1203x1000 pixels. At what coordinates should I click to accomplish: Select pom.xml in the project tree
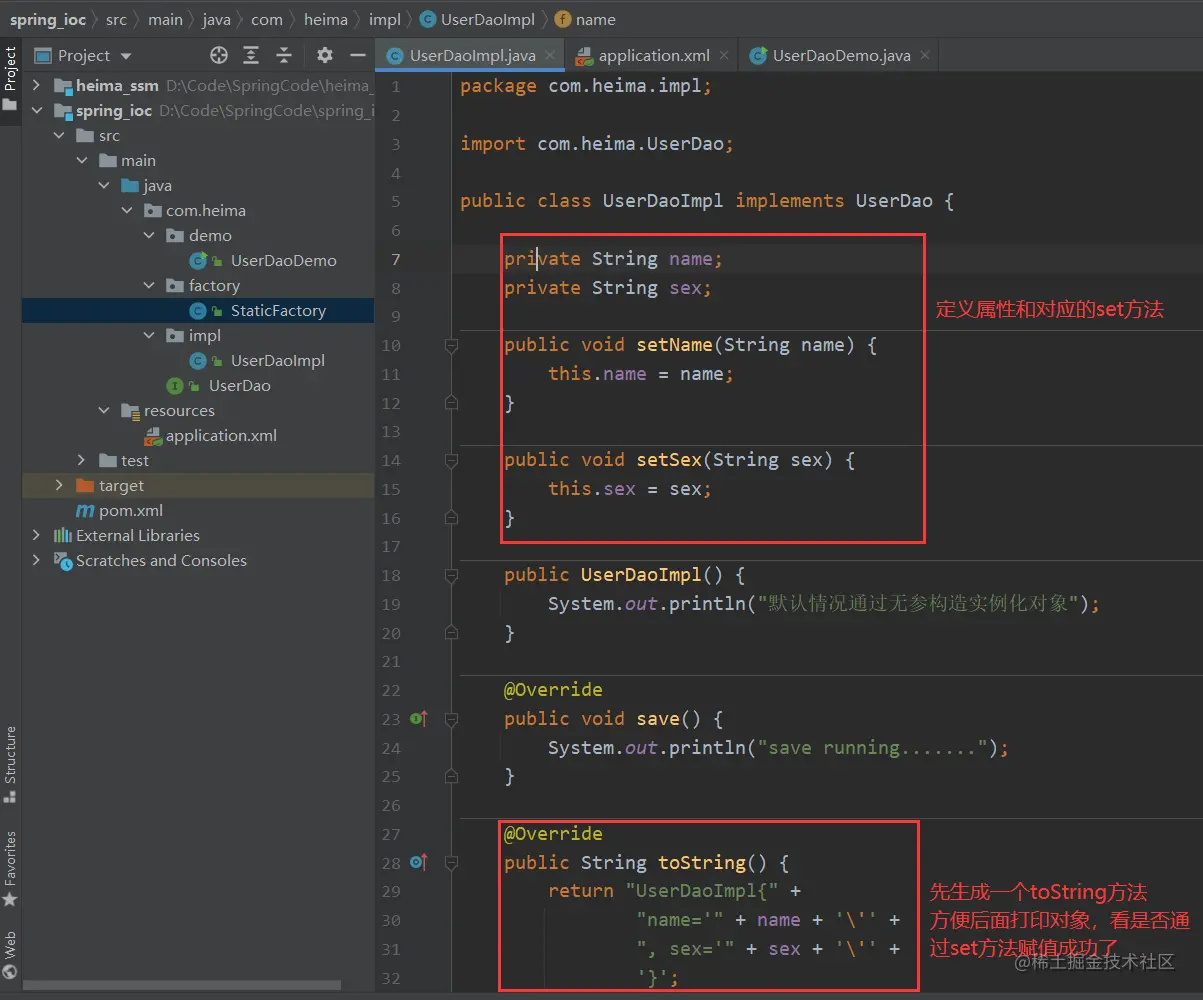click(x=130, y=511)
